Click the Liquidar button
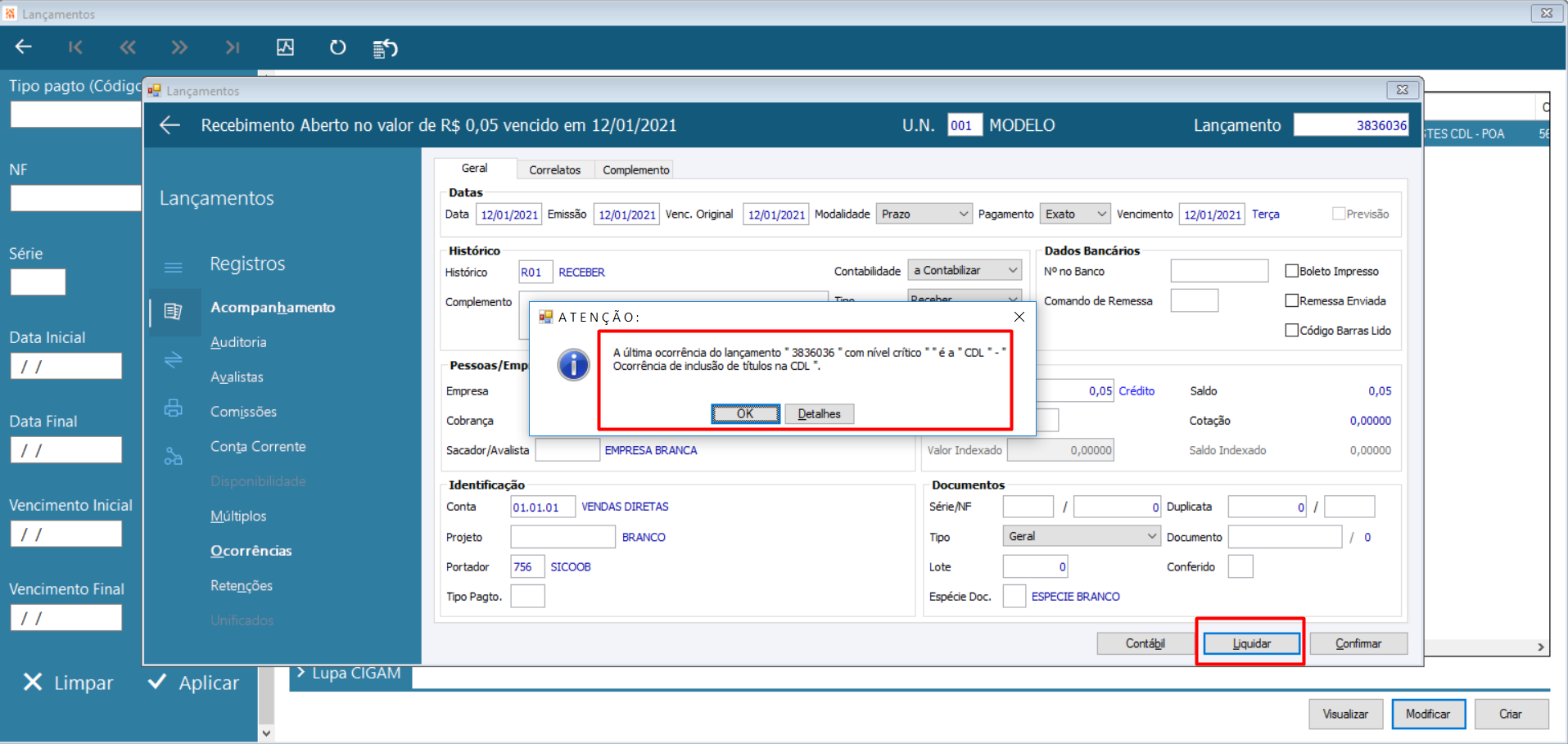Image resolution: width=1568 pixels, height=744 pixels. pyautogui.click(x=1251, y=643)
